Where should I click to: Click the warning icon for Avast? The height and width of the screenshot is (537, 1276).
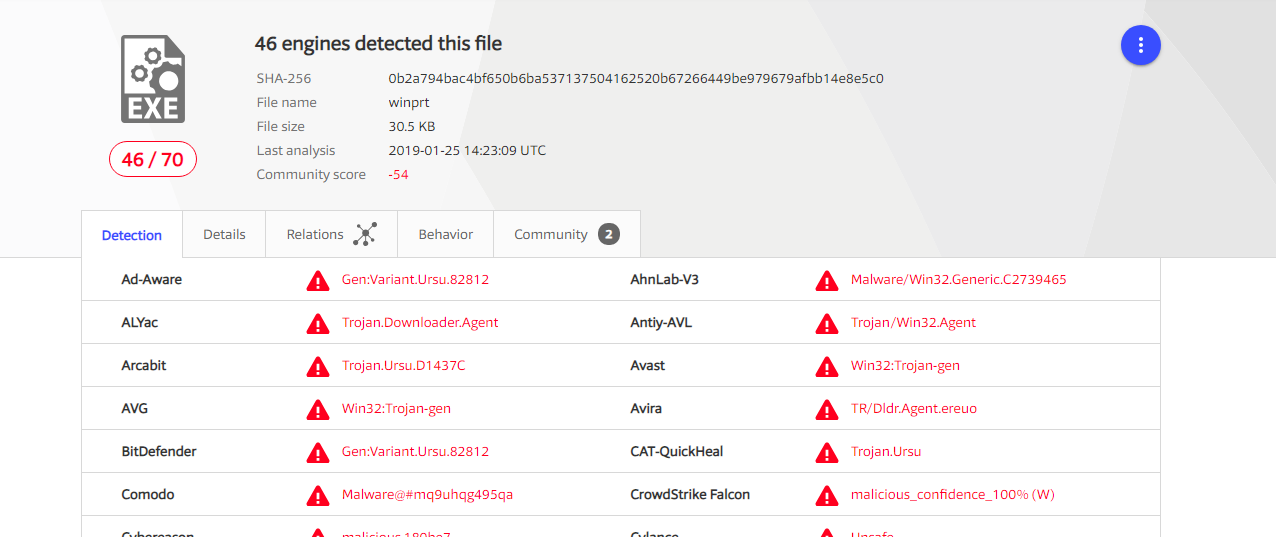click(827, 366)
